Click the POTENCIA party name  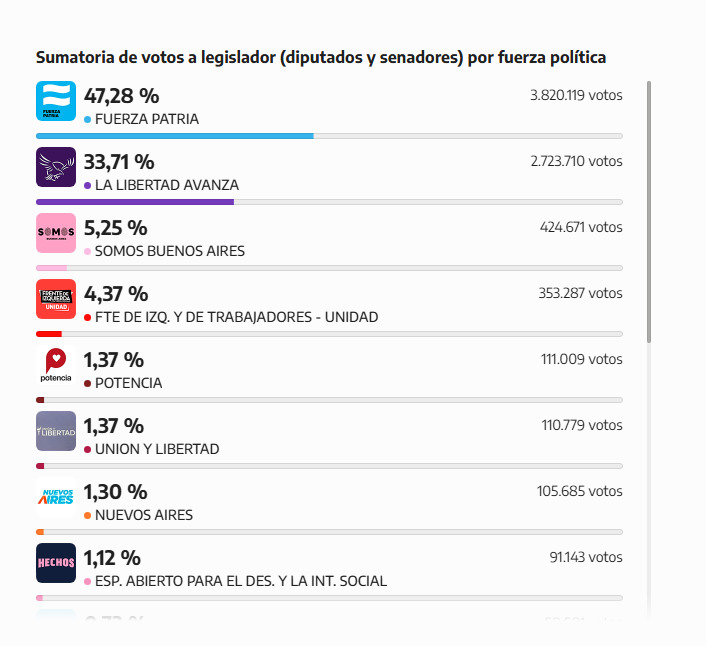pyautogui.click(x=128, y=383)
